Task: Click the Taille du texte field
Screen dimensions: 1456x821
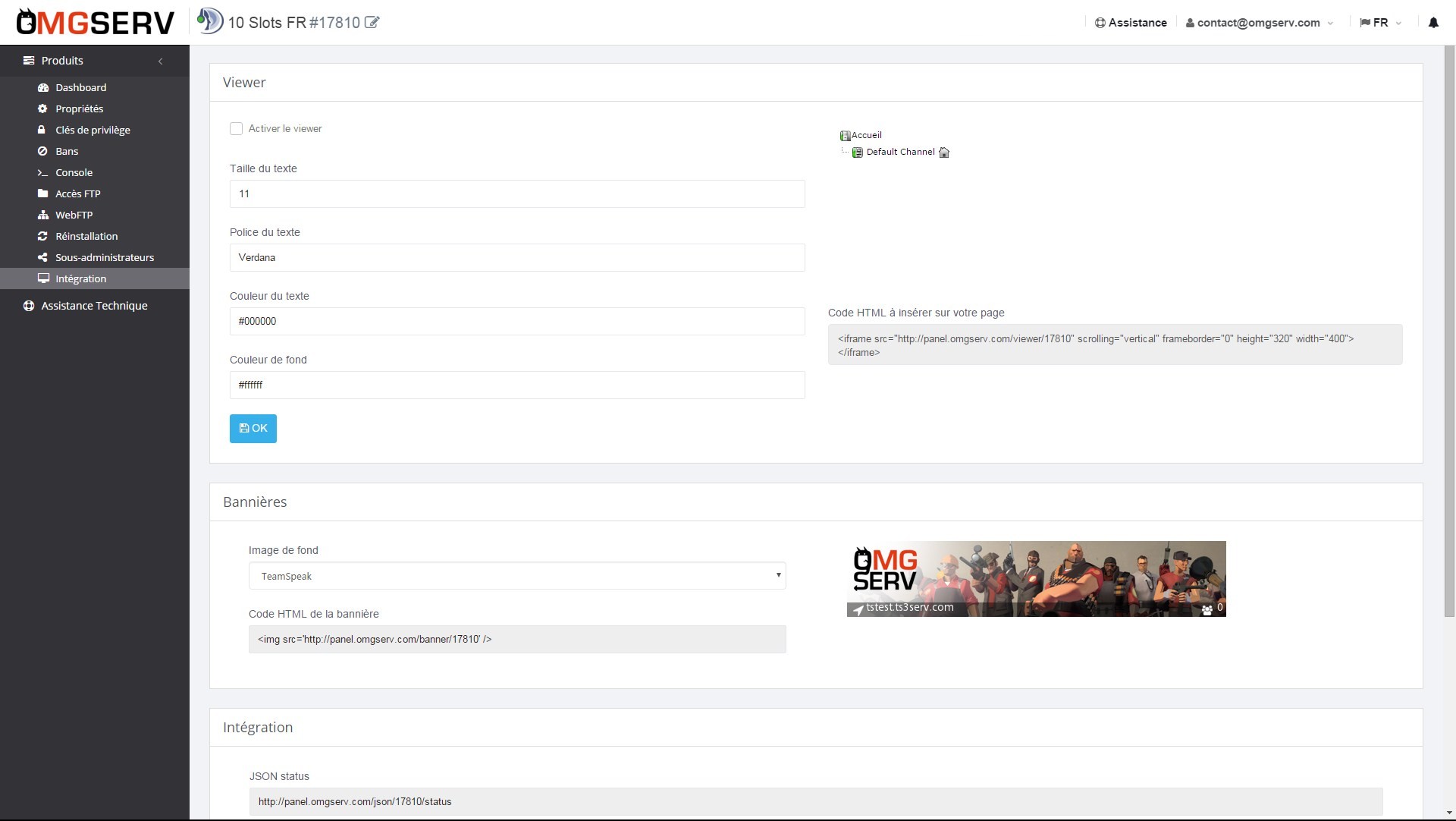Action: pyautogui.click(x=517, y=193)
